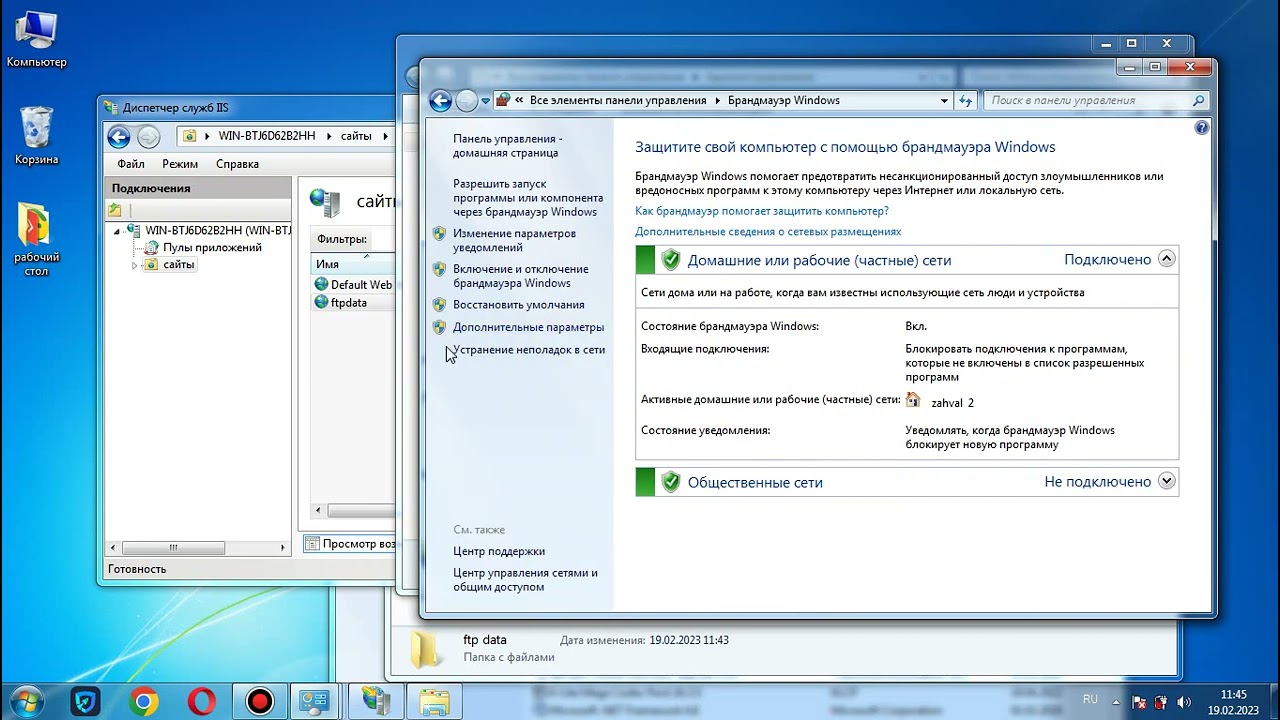Viewport: 1280px width, 720px height.
Task: Expand 'Общественные сети' section chevron
Action: tap(1166, 481)
